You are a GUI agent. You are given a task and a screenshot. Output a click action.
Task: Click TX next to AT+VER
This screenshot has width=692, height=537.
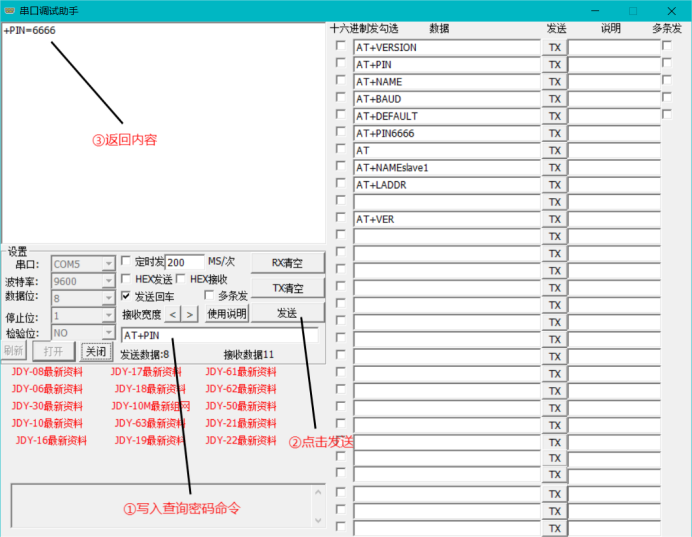pyautogui.click(x=554, y=219)
